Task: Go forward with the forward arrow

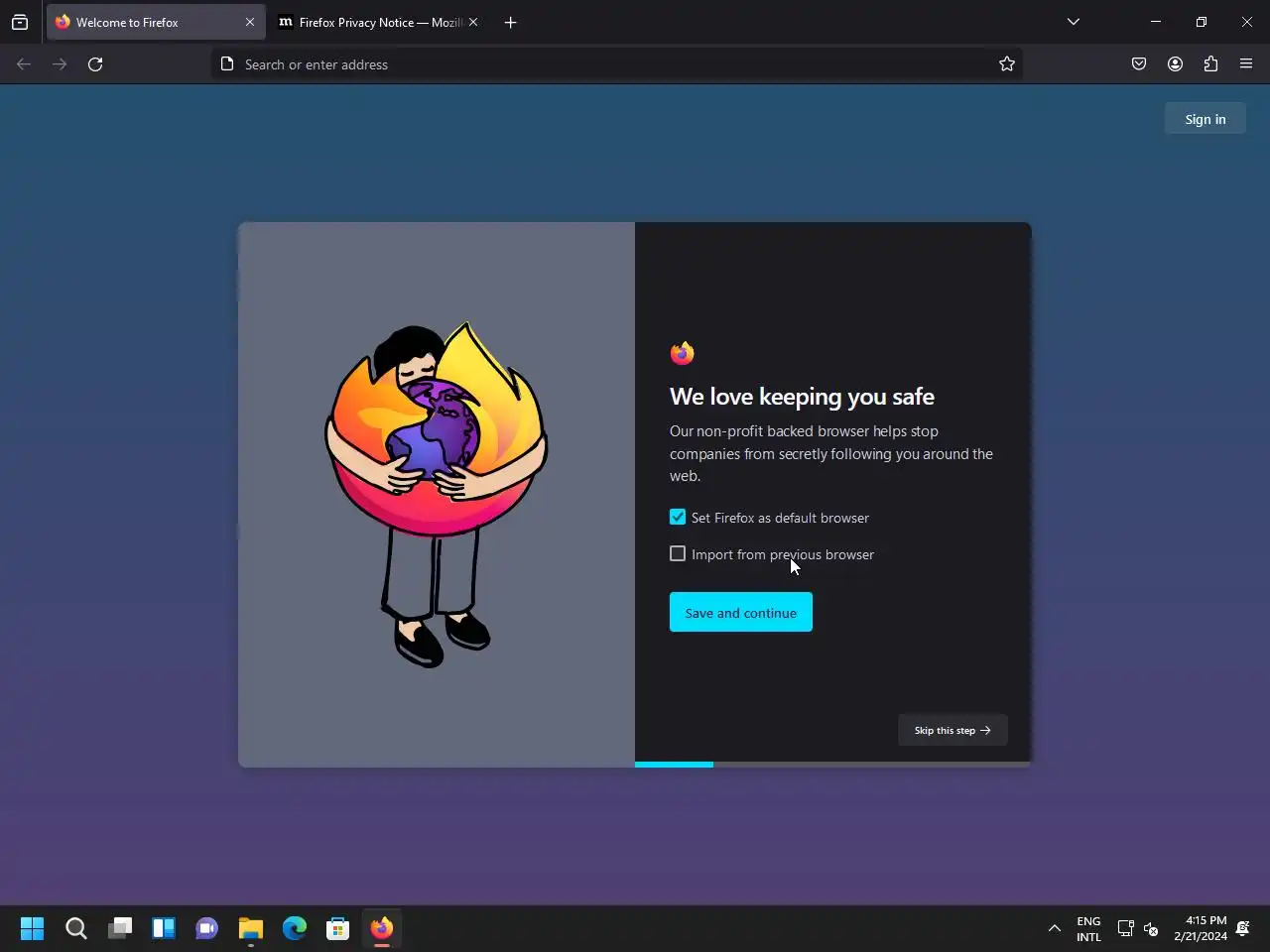Action: pyautogui.click(x=60, y=64)
